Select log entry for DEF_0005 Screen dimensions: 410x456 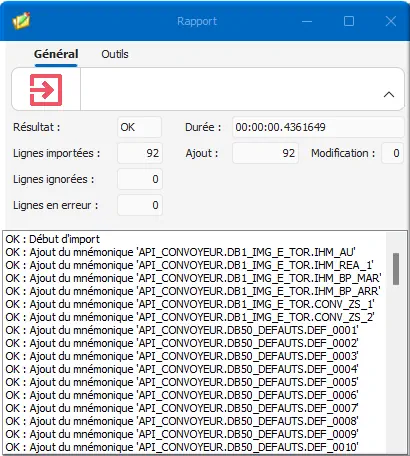tap(182, 382)
